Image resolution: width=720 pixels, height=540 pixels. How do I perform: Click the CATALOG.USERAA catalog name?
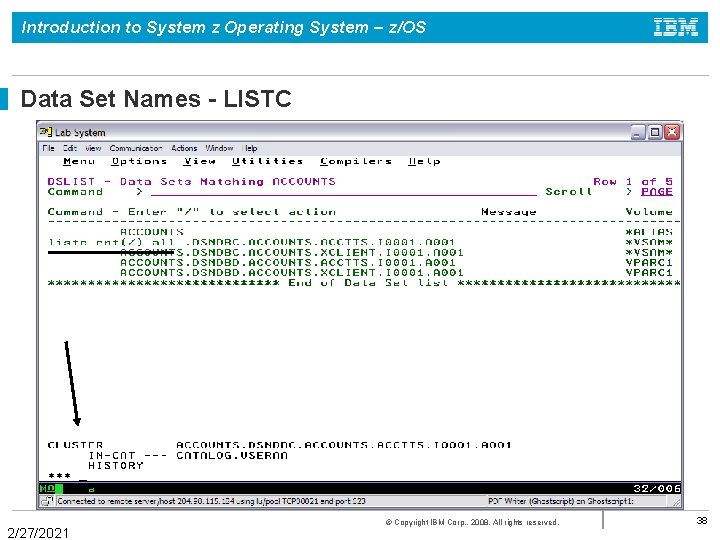(232, 455)
